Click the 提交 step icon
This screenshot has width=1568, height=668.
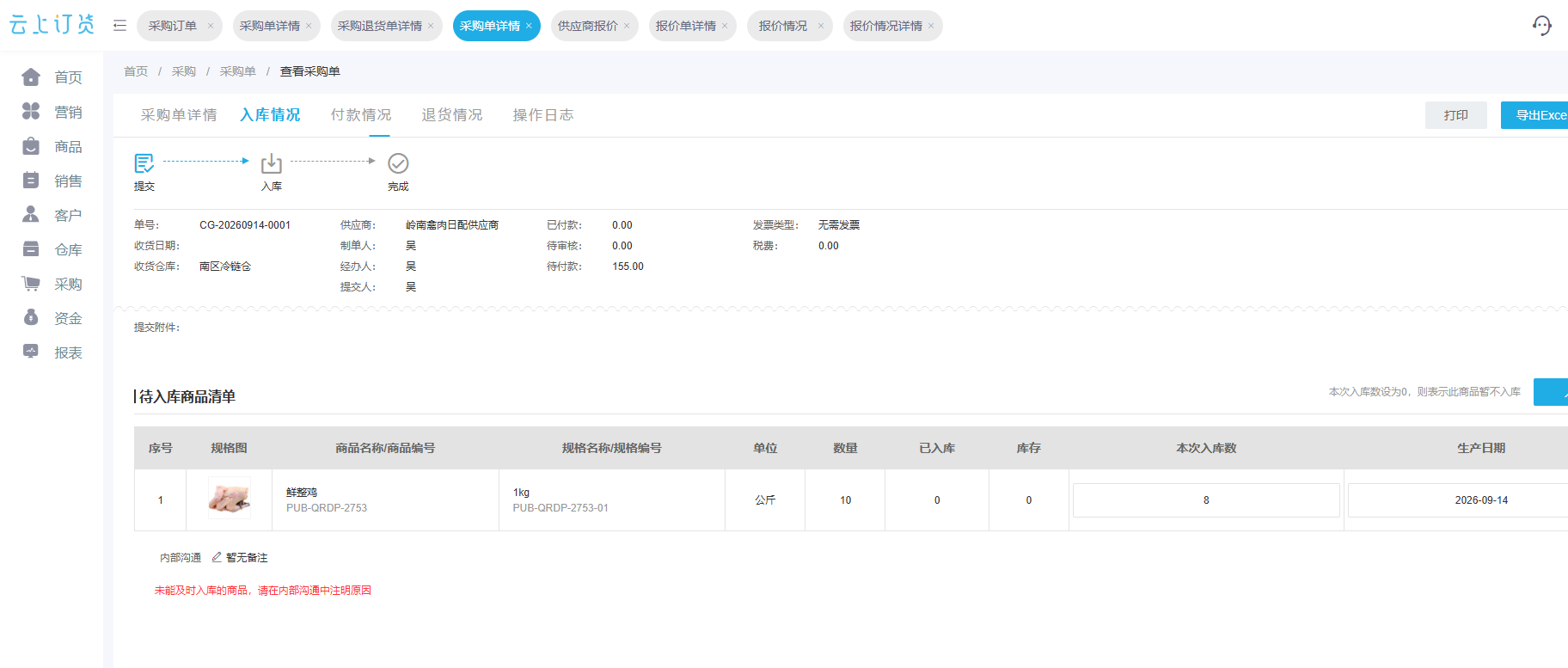pos(144,162)
